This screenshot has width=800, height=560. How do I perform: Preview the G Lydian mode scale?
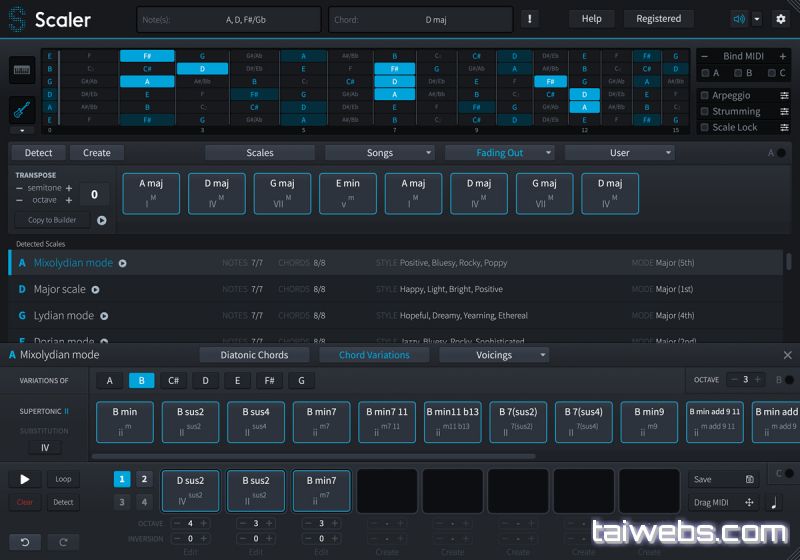point(104,316)
